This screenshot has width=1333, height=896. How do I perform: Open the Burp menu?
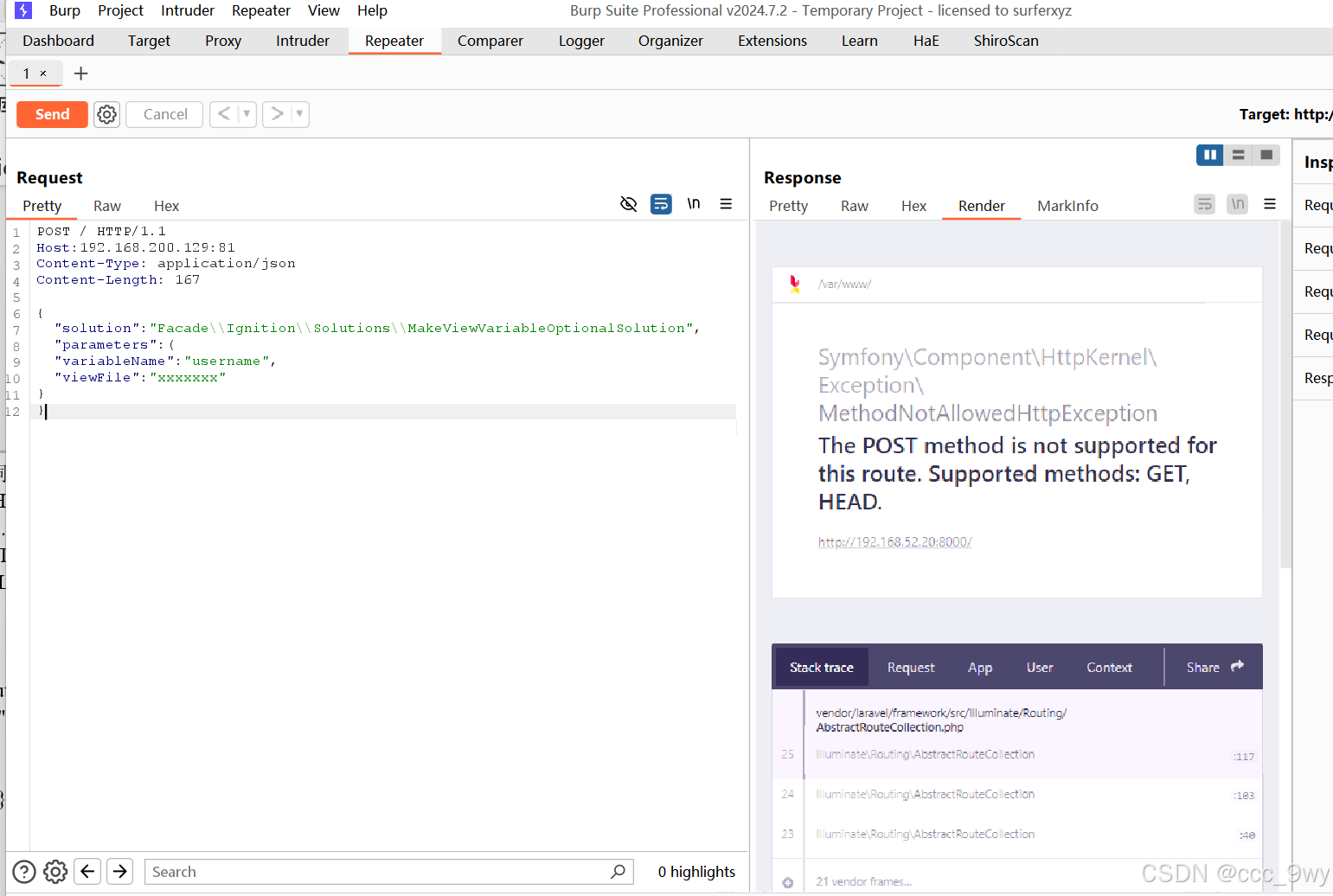click(65, 10)
